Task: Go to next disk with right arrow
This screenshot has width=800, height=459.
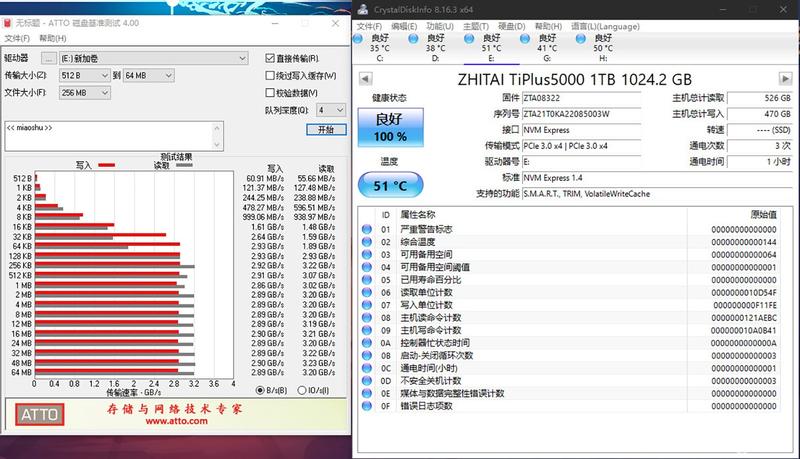Action: 785,79
